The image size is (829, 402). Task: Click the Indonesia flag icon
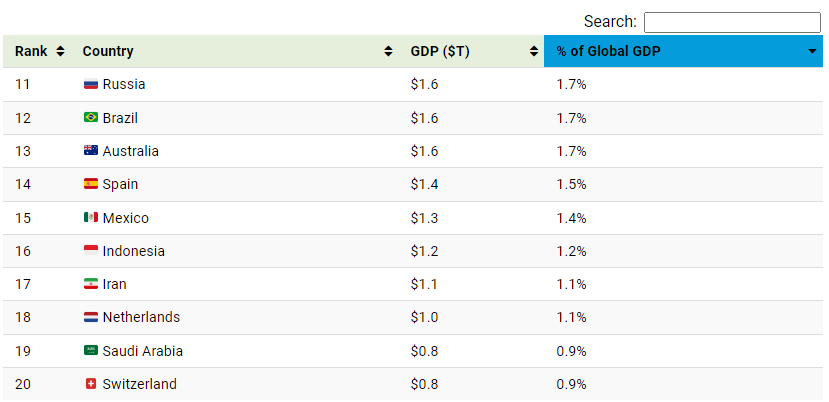click(x=90, y=251)
